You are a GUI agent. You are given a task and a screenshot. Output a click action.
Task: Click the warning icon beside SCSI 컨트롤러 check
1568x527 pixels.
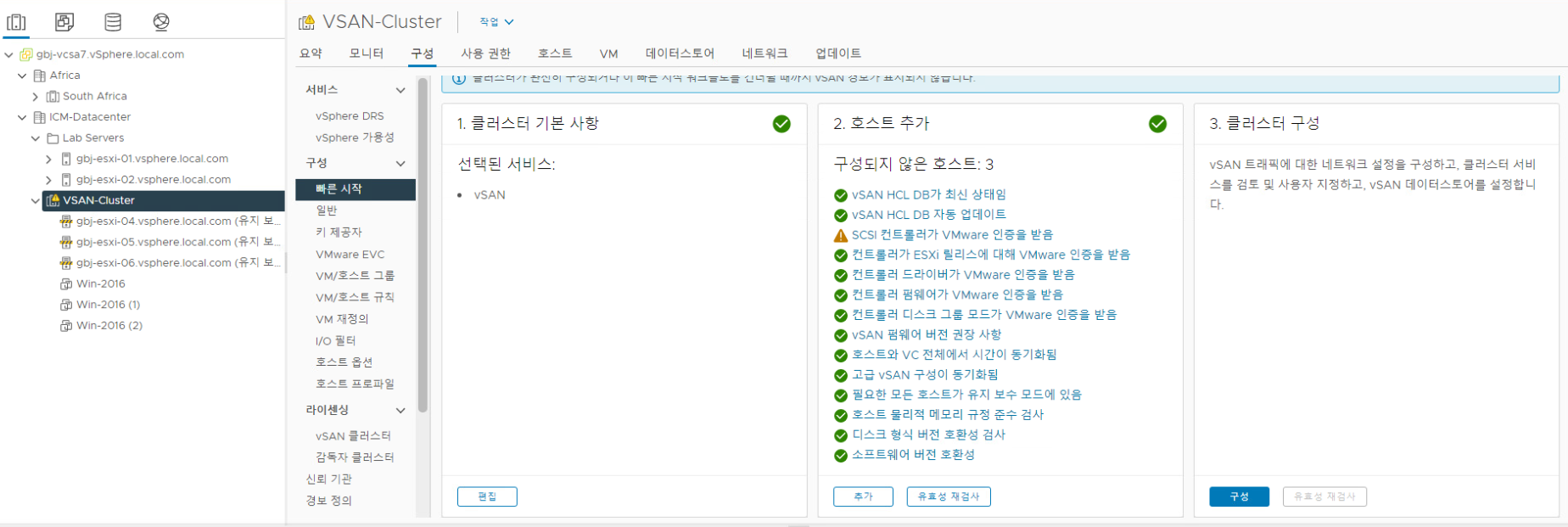[841, 236]
